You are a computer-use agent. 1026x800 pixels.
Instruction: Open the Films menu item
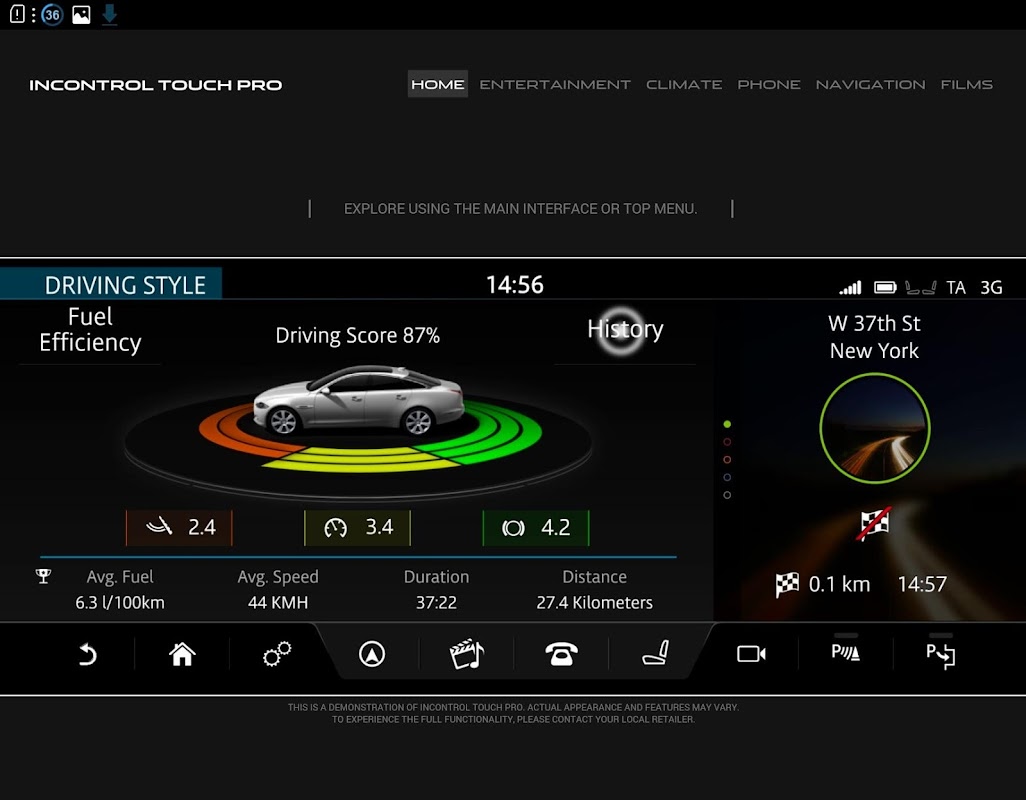point(966,84)
